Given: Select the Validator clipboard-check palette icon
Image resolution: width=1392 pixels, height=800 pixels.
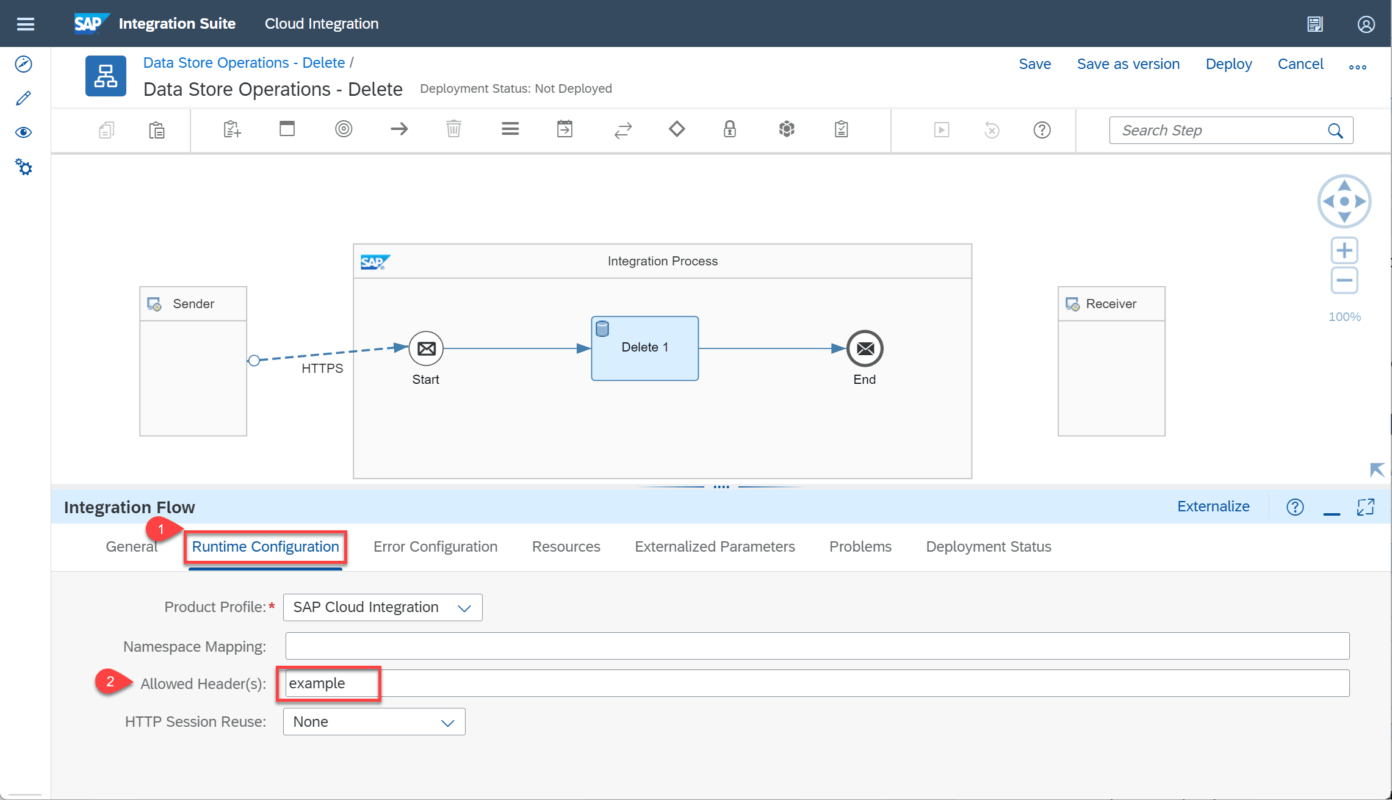Looking at the screenshot, I should click(841, 129).
